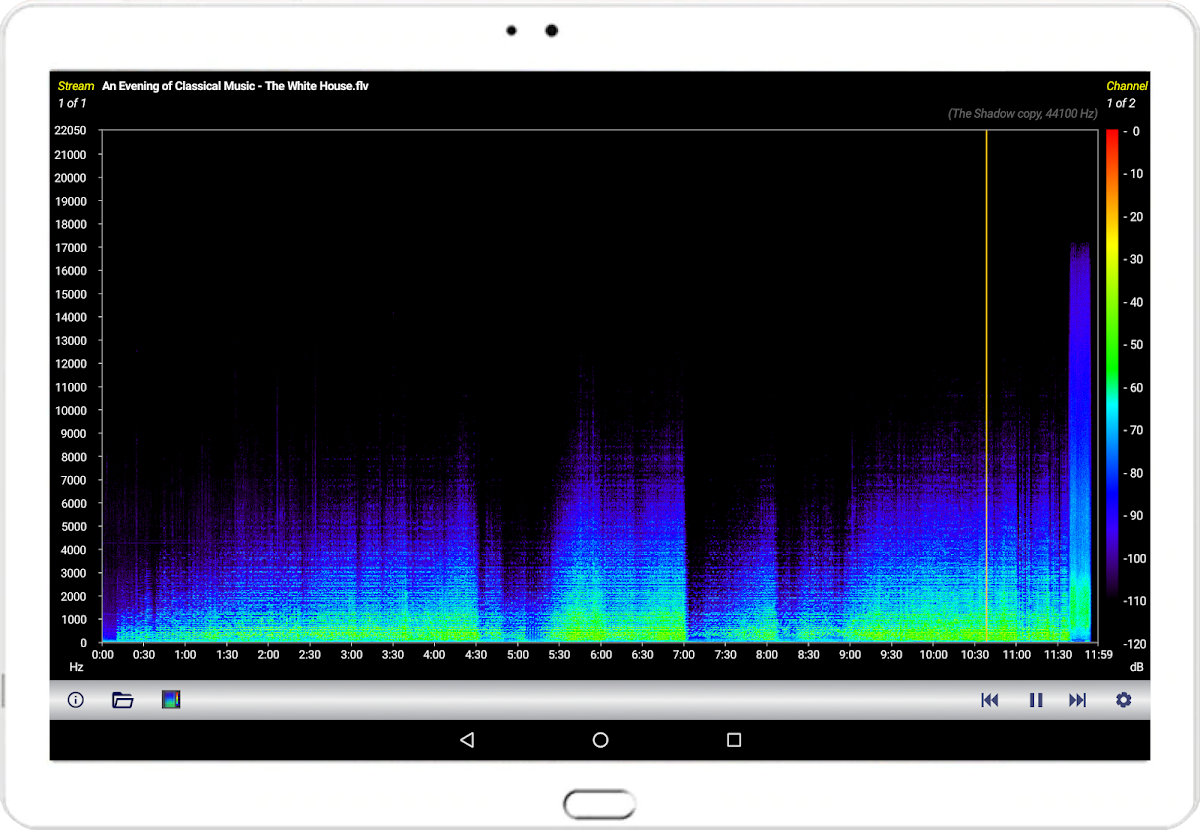
Task: Click the yellow Stream label
Action: (x=76, y=86)
